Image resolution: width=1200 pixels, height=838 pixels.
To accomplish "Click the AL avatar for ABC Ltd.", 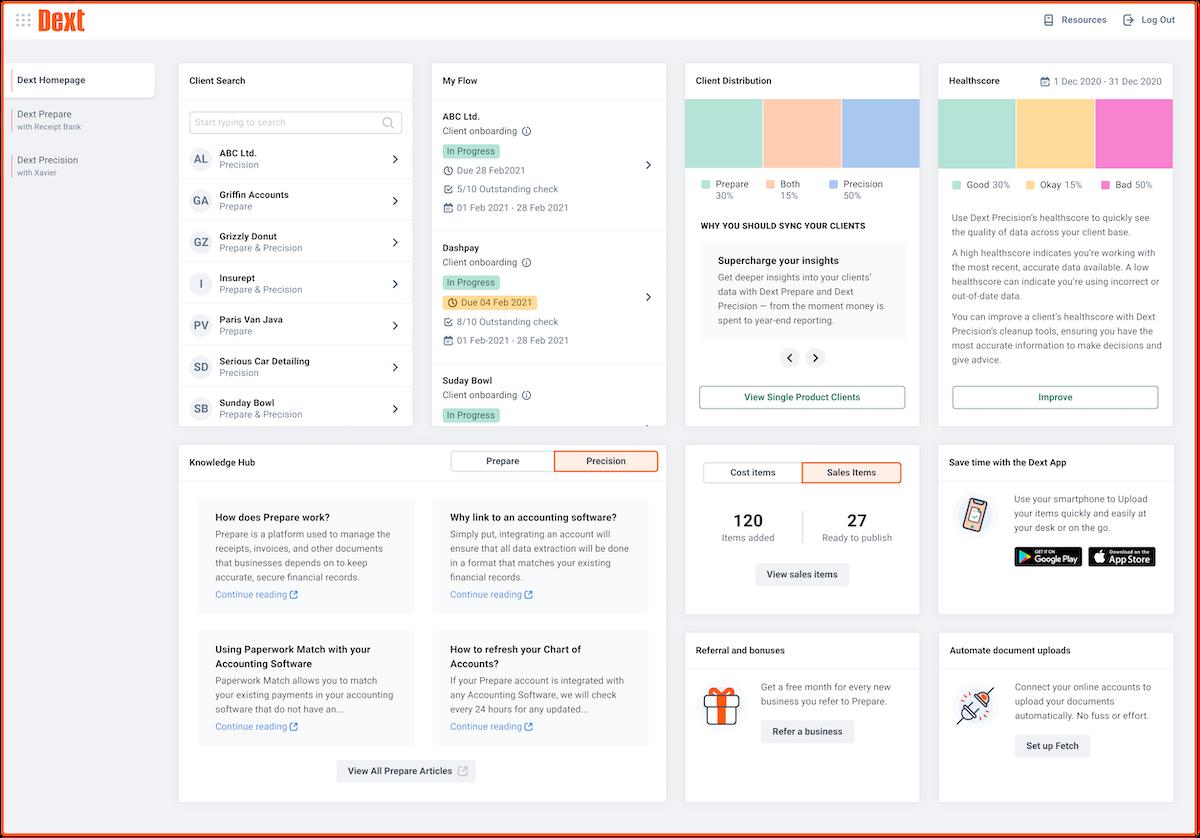I will (201, 159).
